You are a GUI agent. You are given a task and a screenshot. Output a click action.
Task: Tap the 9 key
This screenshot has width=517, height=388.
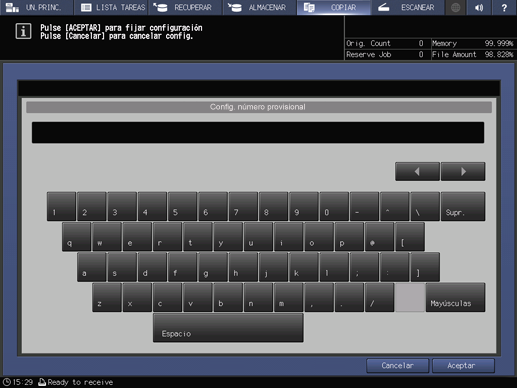[x=304, y=206]
